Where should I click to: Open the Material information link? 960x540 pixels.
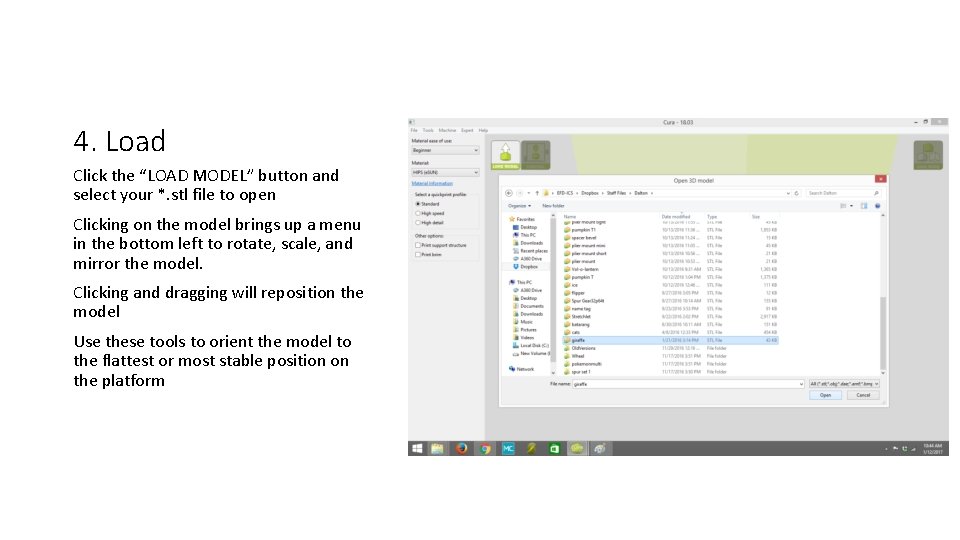click(x=432, y=183)
